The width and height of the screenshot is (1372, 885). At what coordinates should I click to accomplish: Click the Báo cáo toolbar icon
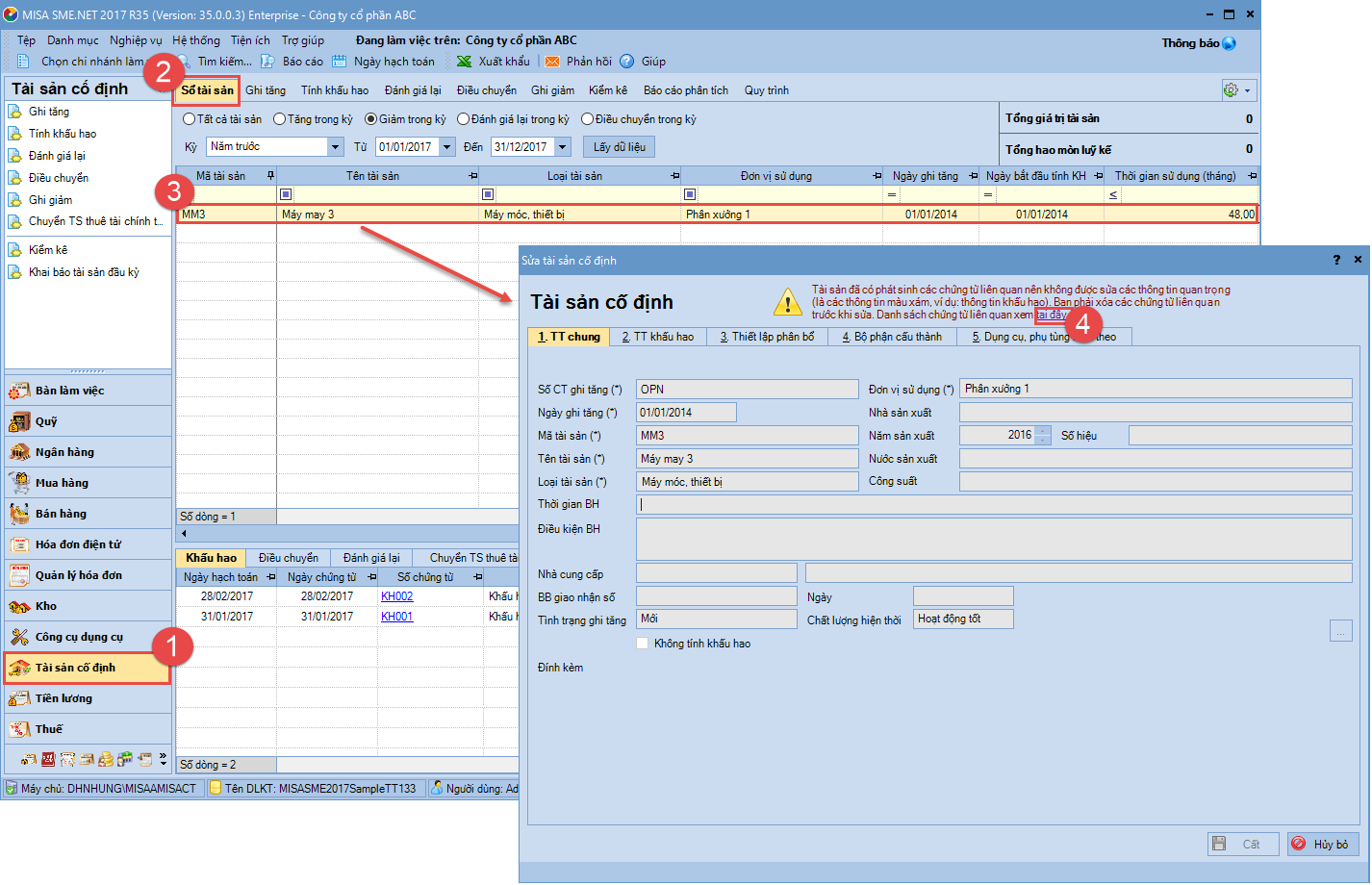coord(268,62)
